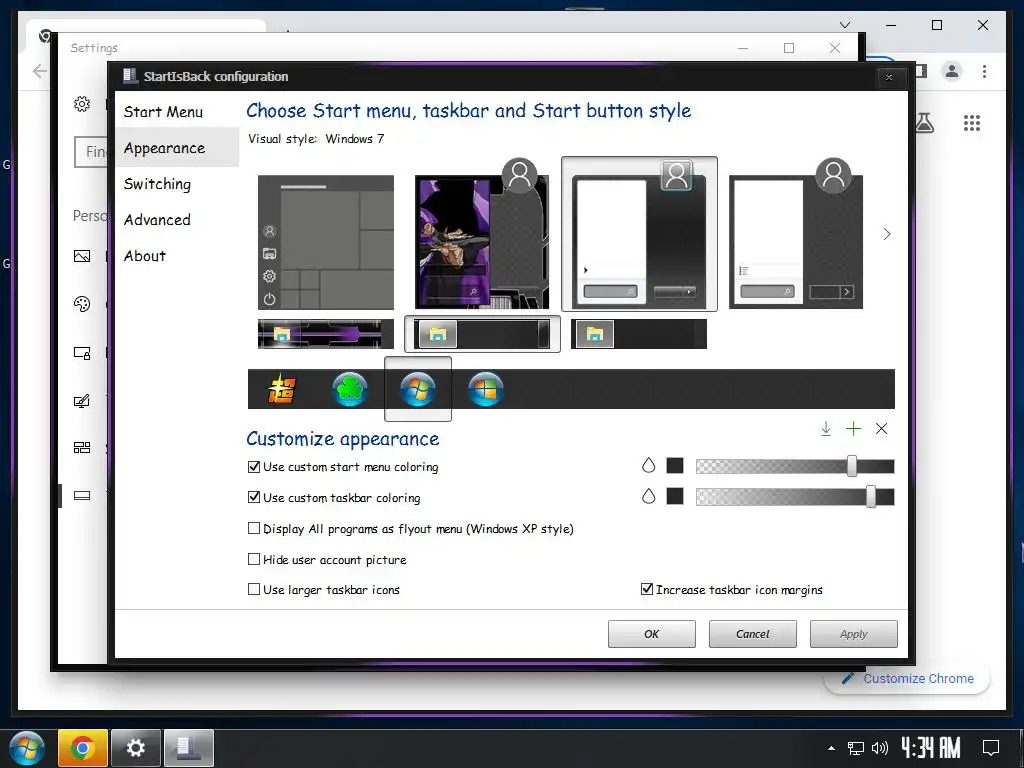Switch to Chrome on the taskbar
Viewport: 1024px width, 768px height.
(x=82, y=748)
